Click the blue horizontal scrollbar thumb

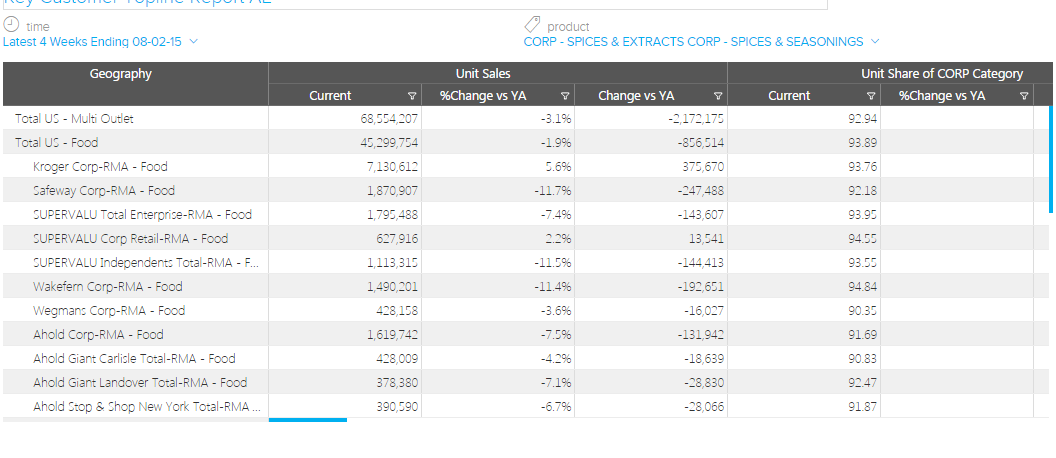click(308, 420)
